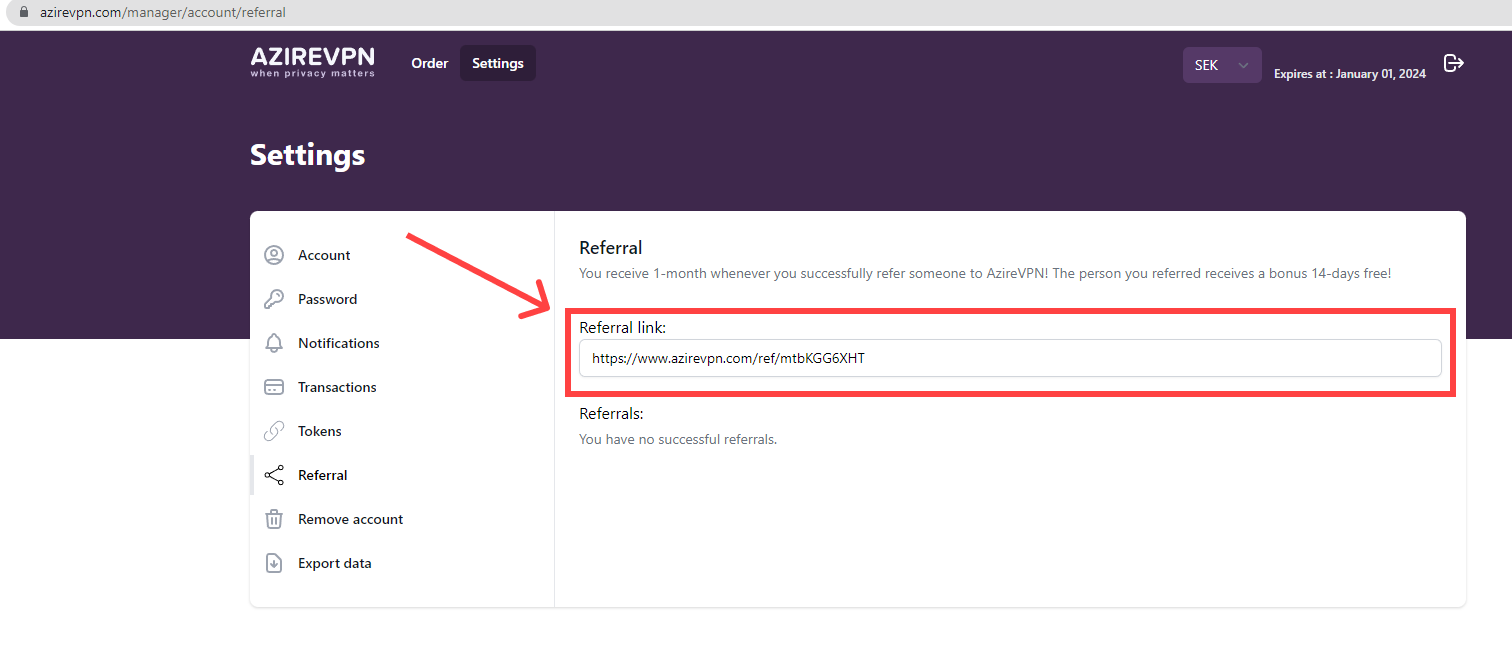
Task: Click the Account user icon in sidebar
Action: (274, 255)
